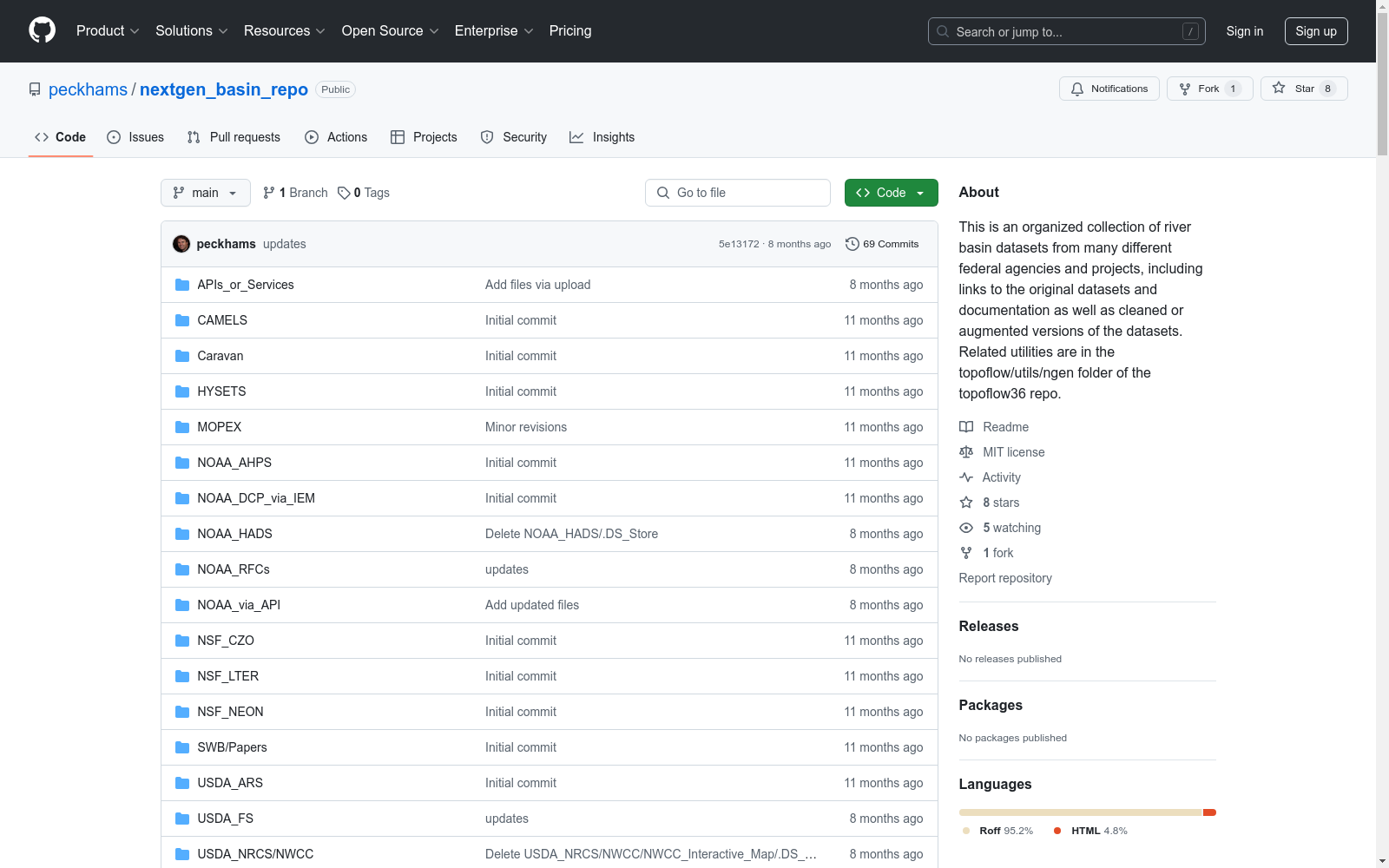This screenshot has width=1389, height=868.
Task: Click the fork icon in Fork button
Action: pyautogui.click(x=1185, y=89)
